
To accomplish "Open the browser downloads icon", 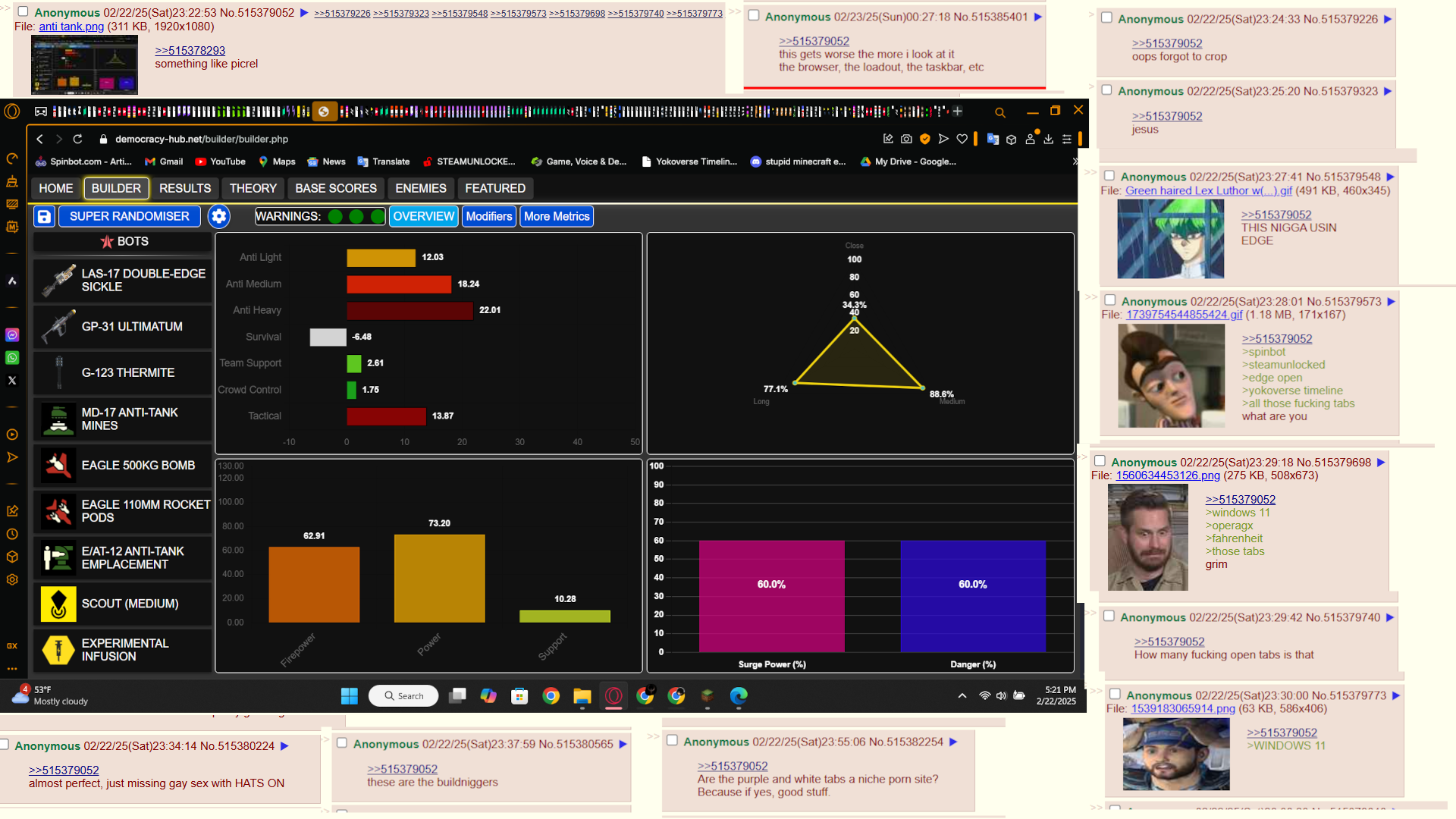I will (x=1049, y=140).
